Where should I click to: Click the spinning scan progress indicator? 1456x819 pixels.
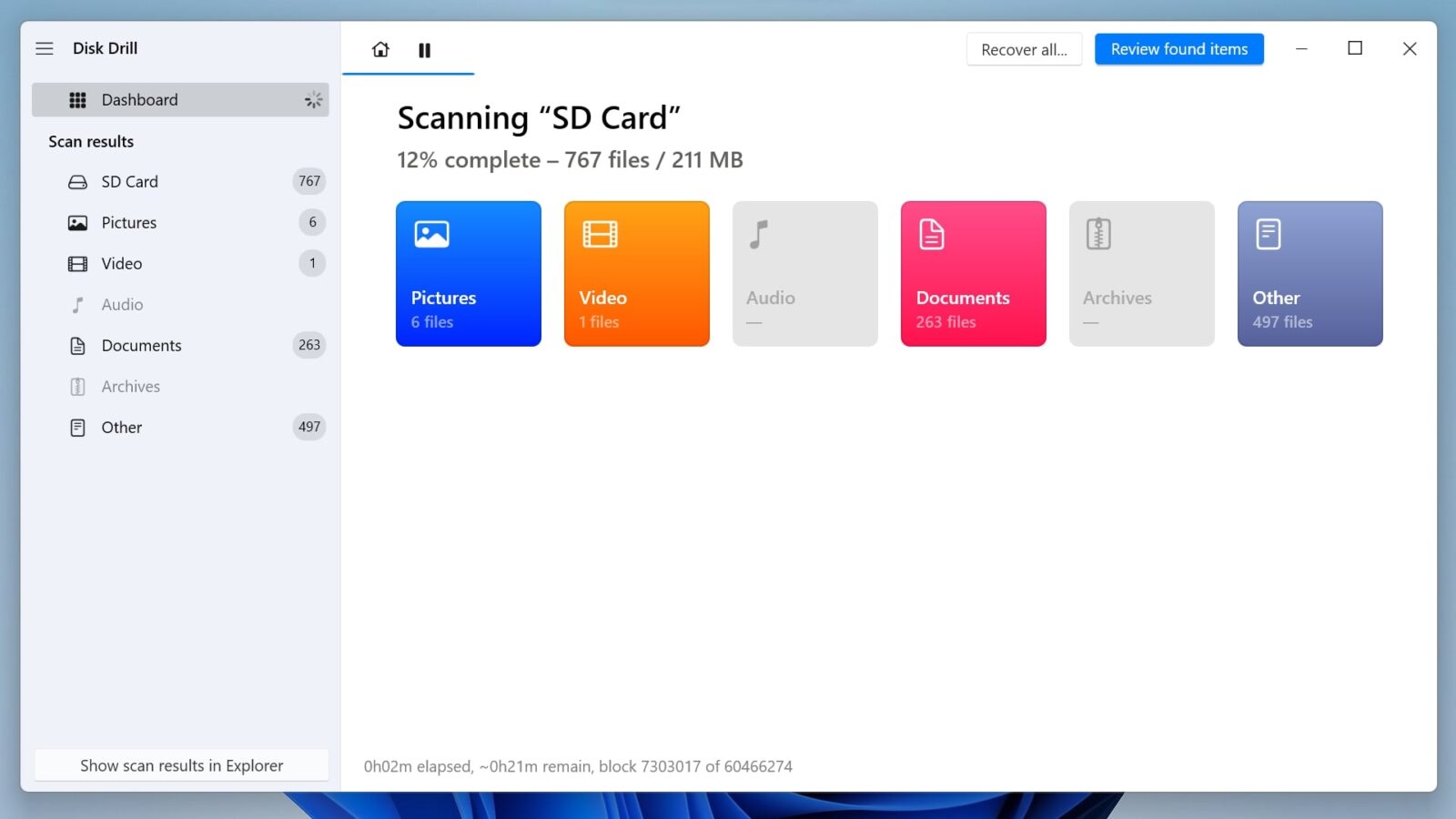[x=313, y=100]
